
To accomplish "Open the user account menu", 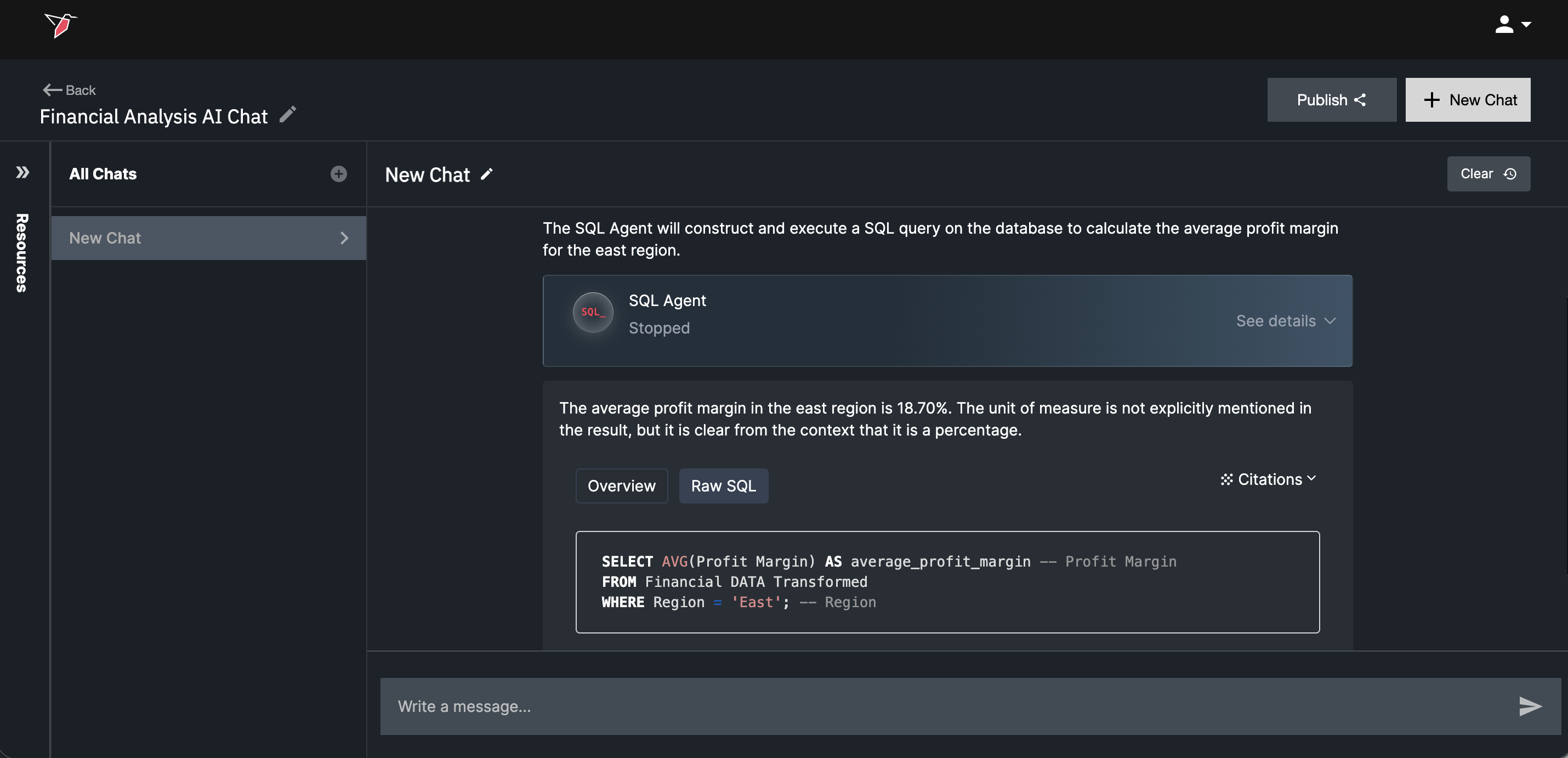I will [x=1512, y=25].
